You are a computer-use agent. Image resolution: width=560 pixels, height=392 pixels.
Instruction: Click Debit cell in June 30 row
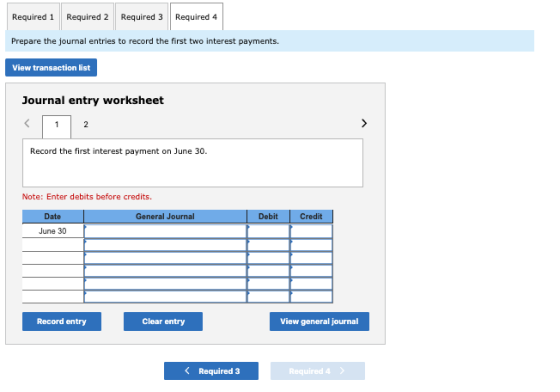[268, 231]
